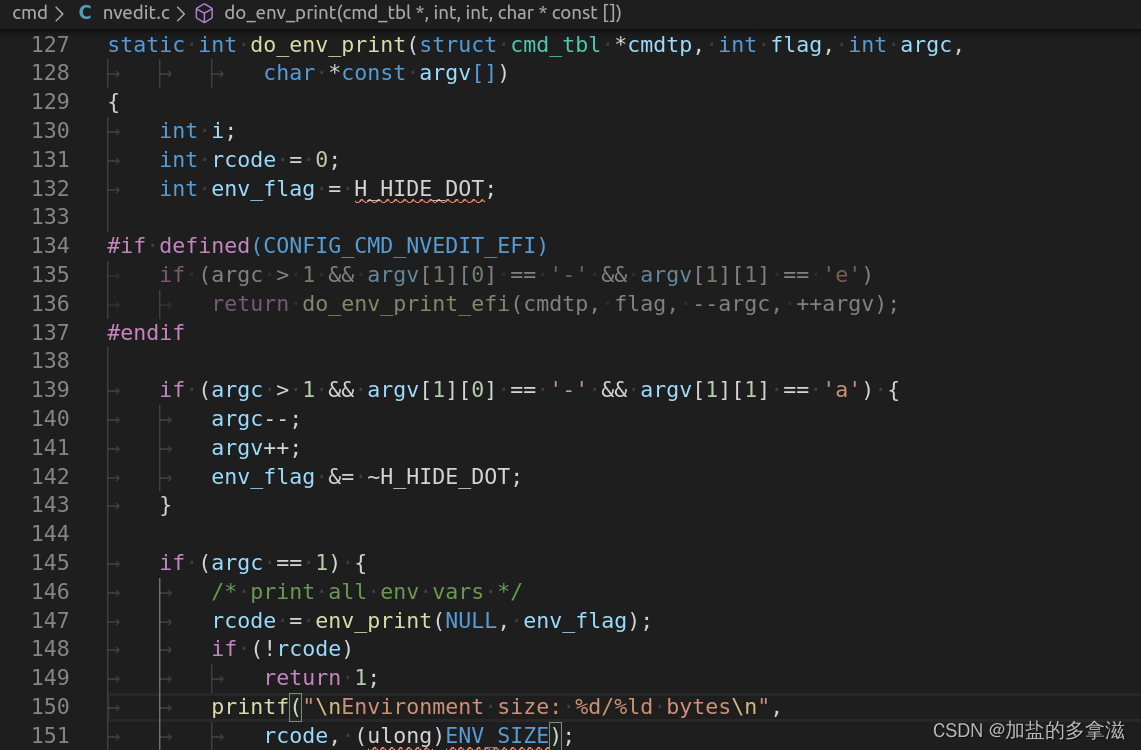Click CONFIG_CMD_NVEDIT_EFI macro on line 134
Image resolution: width=1141 pixels, height=750 pixels.
tap(399, 246)
